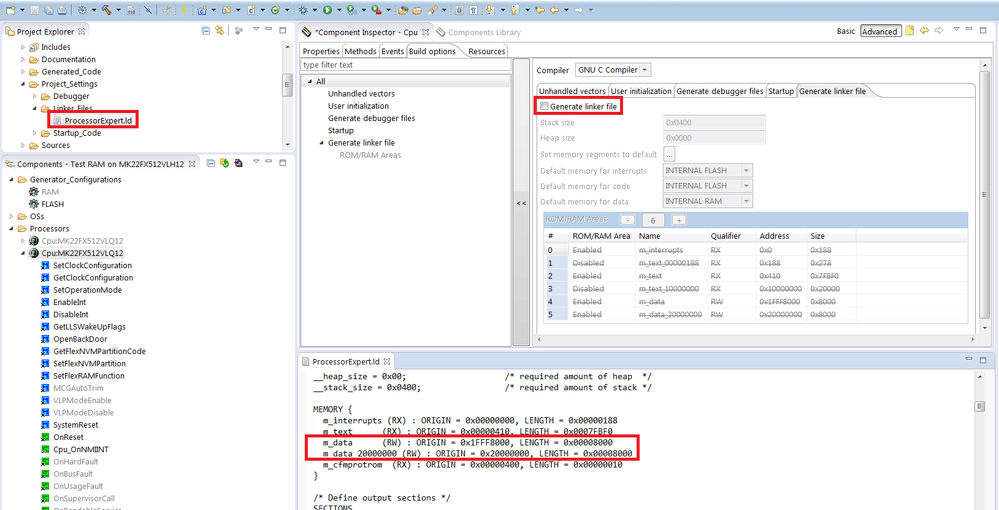Viewport: 999px width, 510px height.
Task: Select the Startup sub-tab
Action: click(781, 91)
